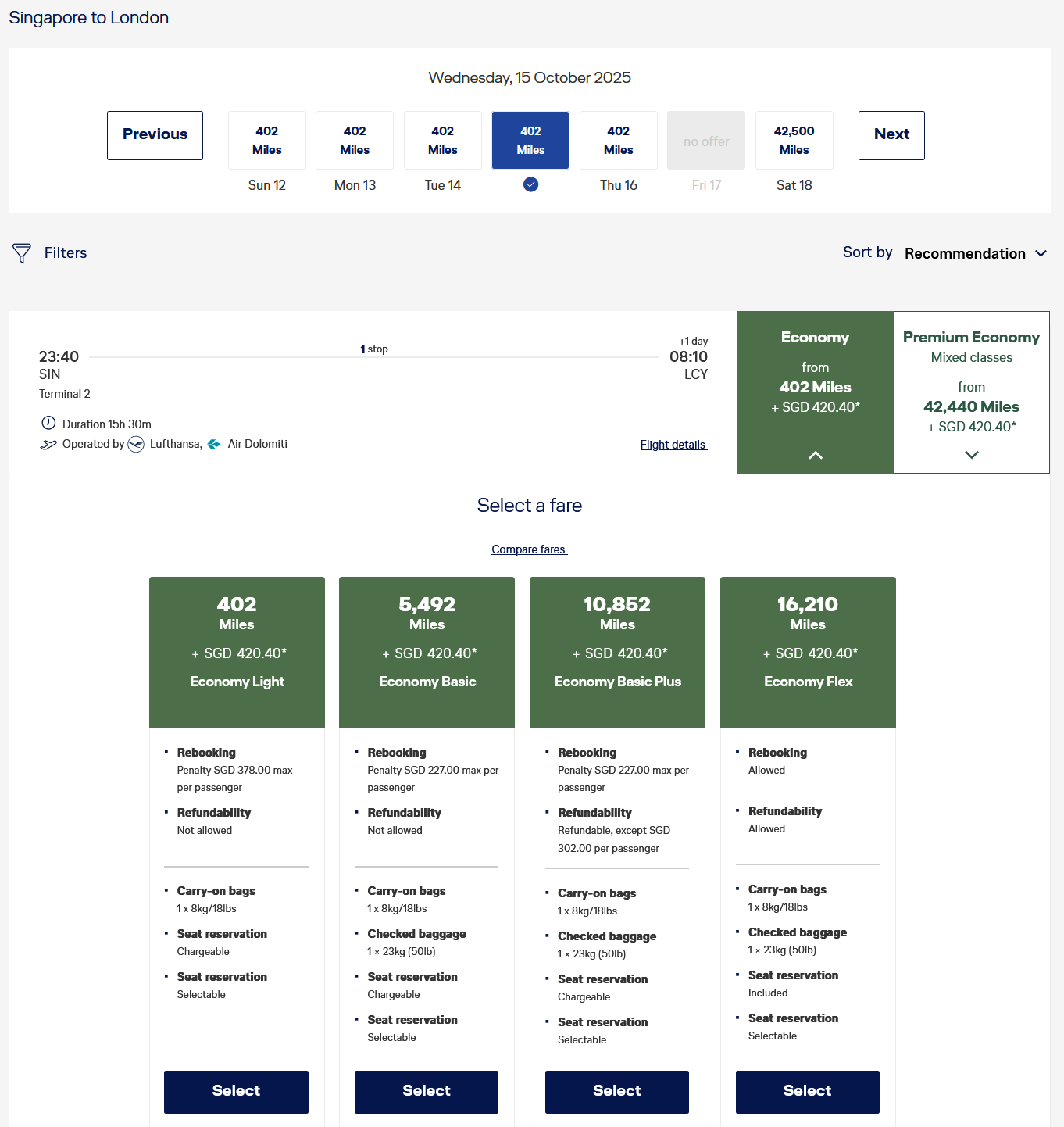Click the duration clock icon

(x=48, y=424)
